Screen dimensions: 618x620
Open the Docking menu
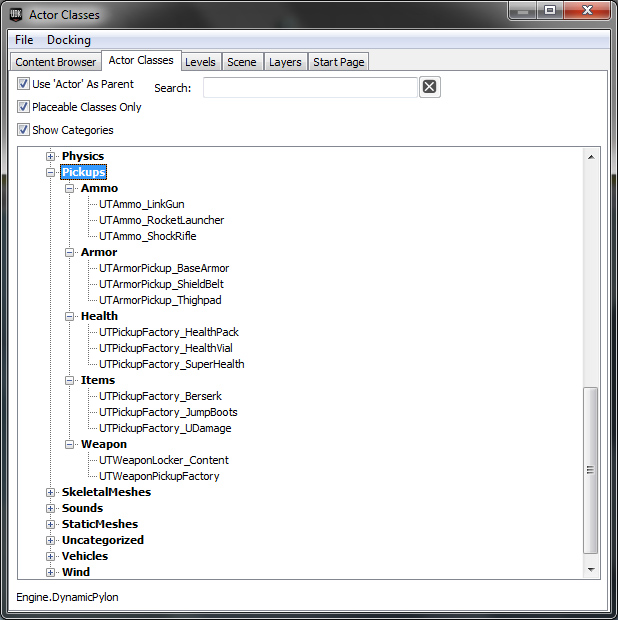pyautogui.click(x=69, y=40)
